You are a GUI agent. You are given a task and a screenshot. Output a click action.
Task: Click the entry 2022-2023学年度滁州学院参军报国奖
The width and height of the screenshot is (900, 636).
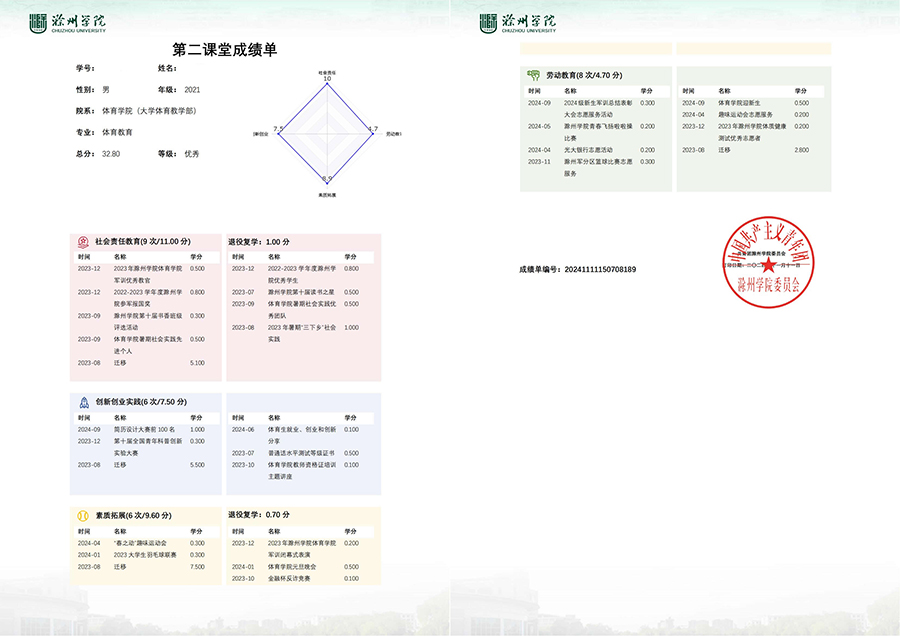point(148,298)
